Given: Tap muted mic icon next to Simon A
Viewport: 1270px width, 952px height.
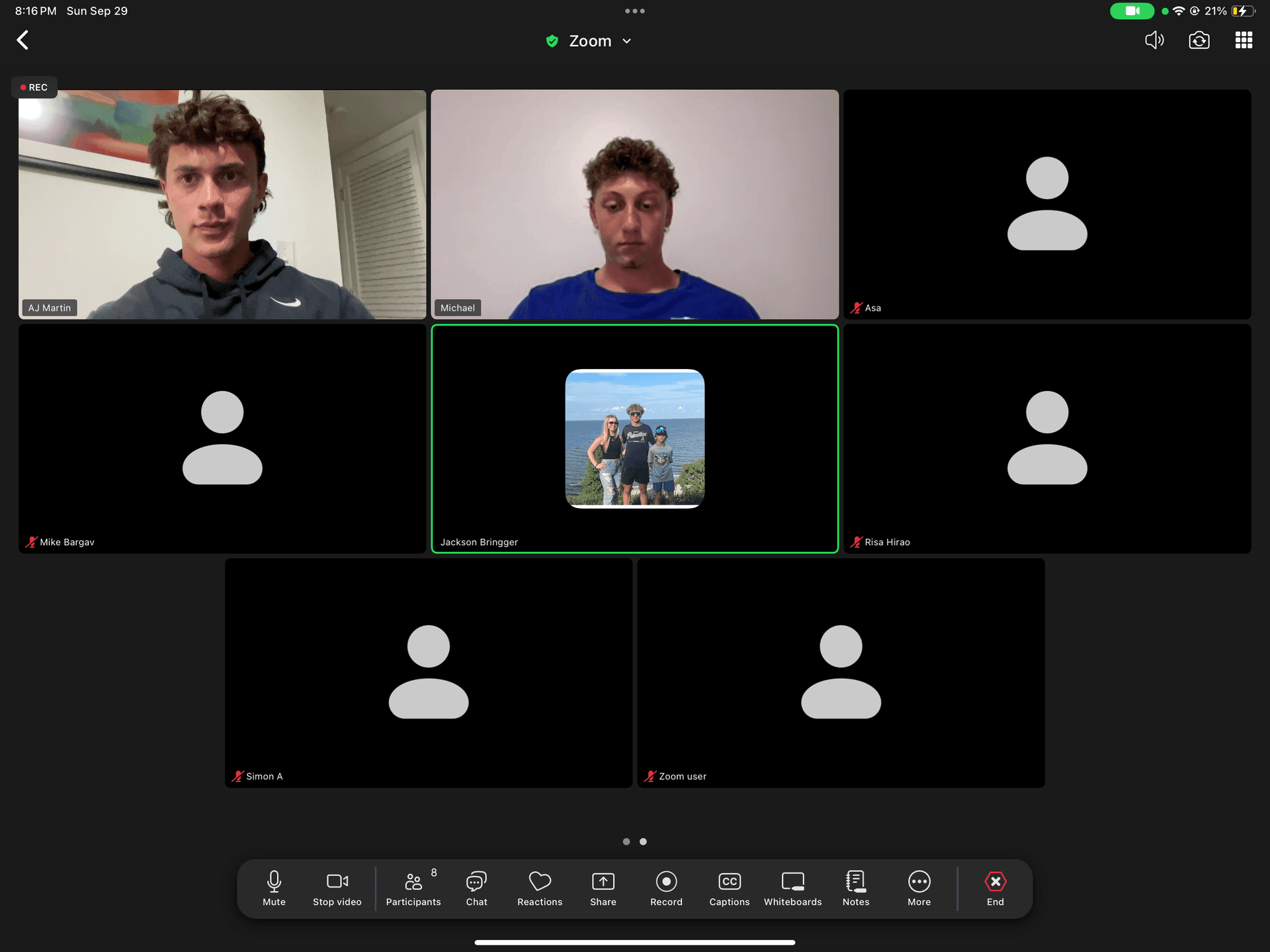Looking at the screenshot, I should 237,776.
